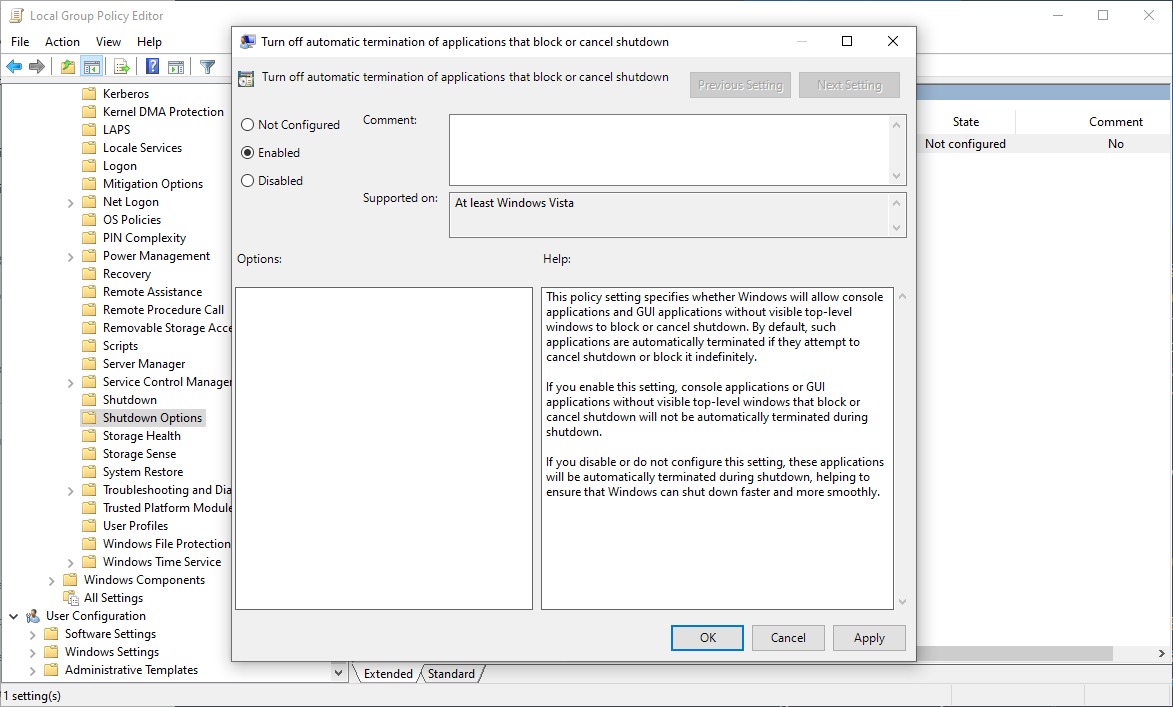The image size is (1173, 707).
Task: Go up one level folder icon
Action: [68, 67]
